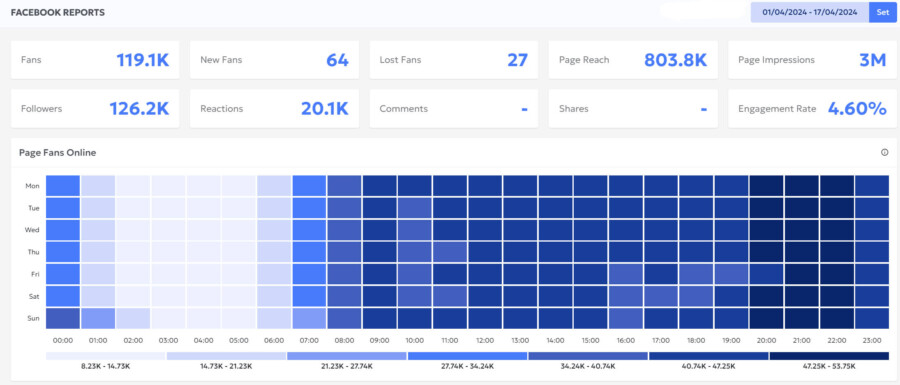
Task: Click the 8.23K - 14.73K legend swatch
Action: (x=106, y=356)
